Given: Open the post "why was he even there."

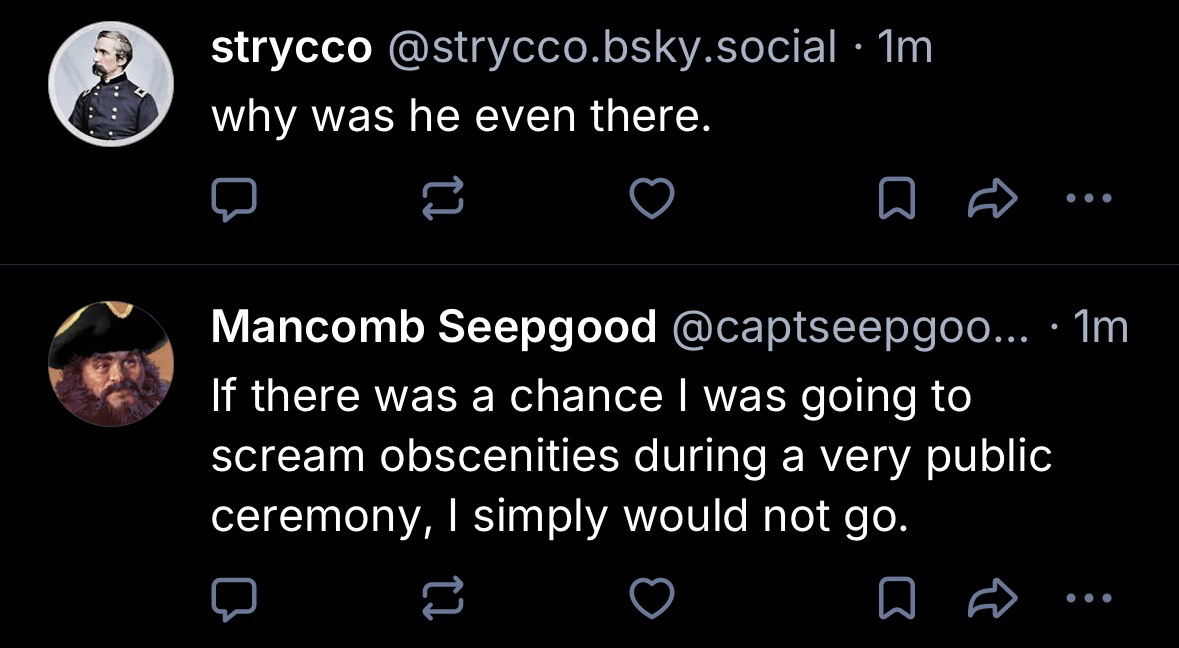Looking at the screenshot, I should [x=461, y=119].
